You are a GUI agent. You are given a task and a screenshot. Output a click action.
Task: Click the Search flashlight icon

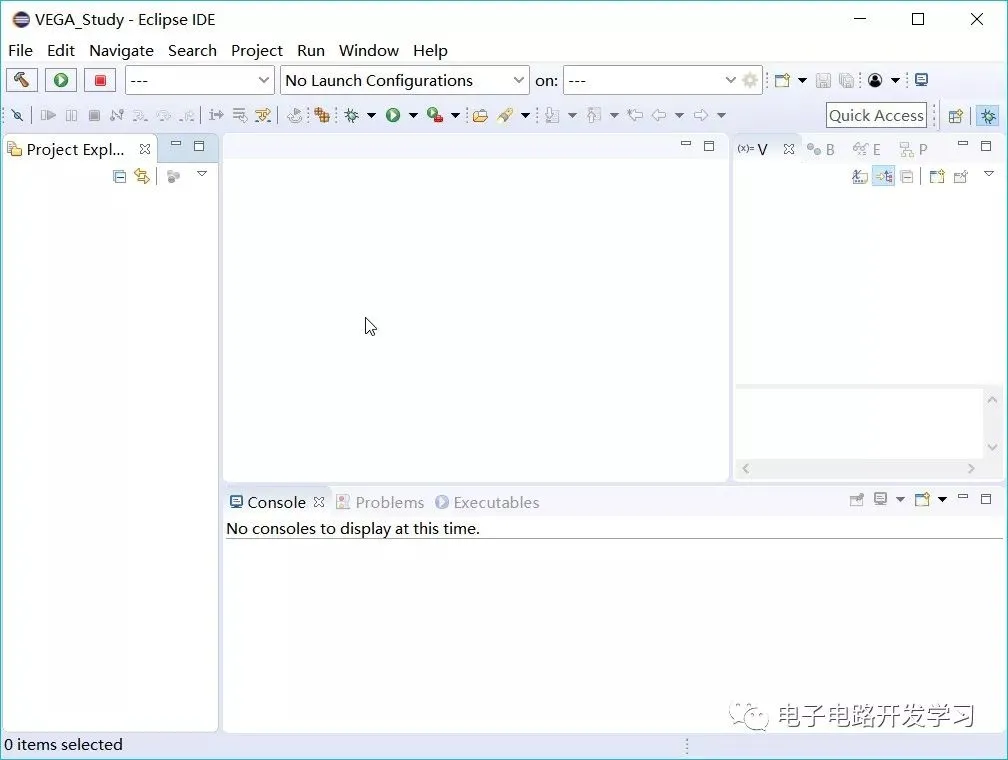(x=505, y=115)
